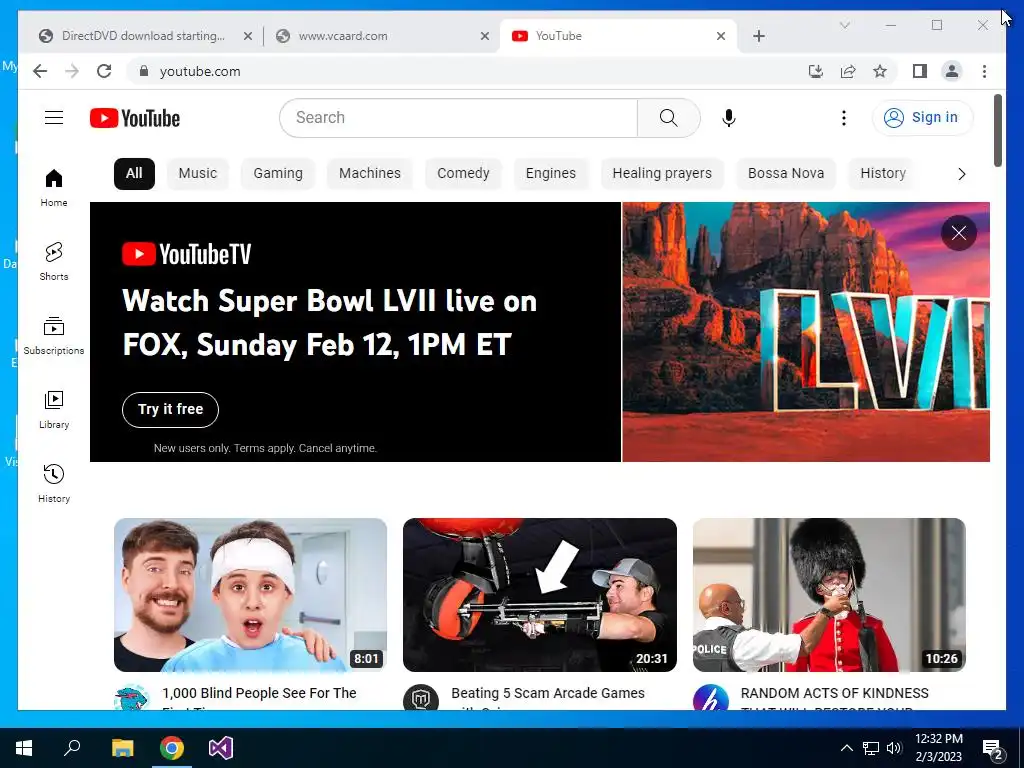
Task: Go to Home in the sidebar
Action: click(x=54, y=188)
